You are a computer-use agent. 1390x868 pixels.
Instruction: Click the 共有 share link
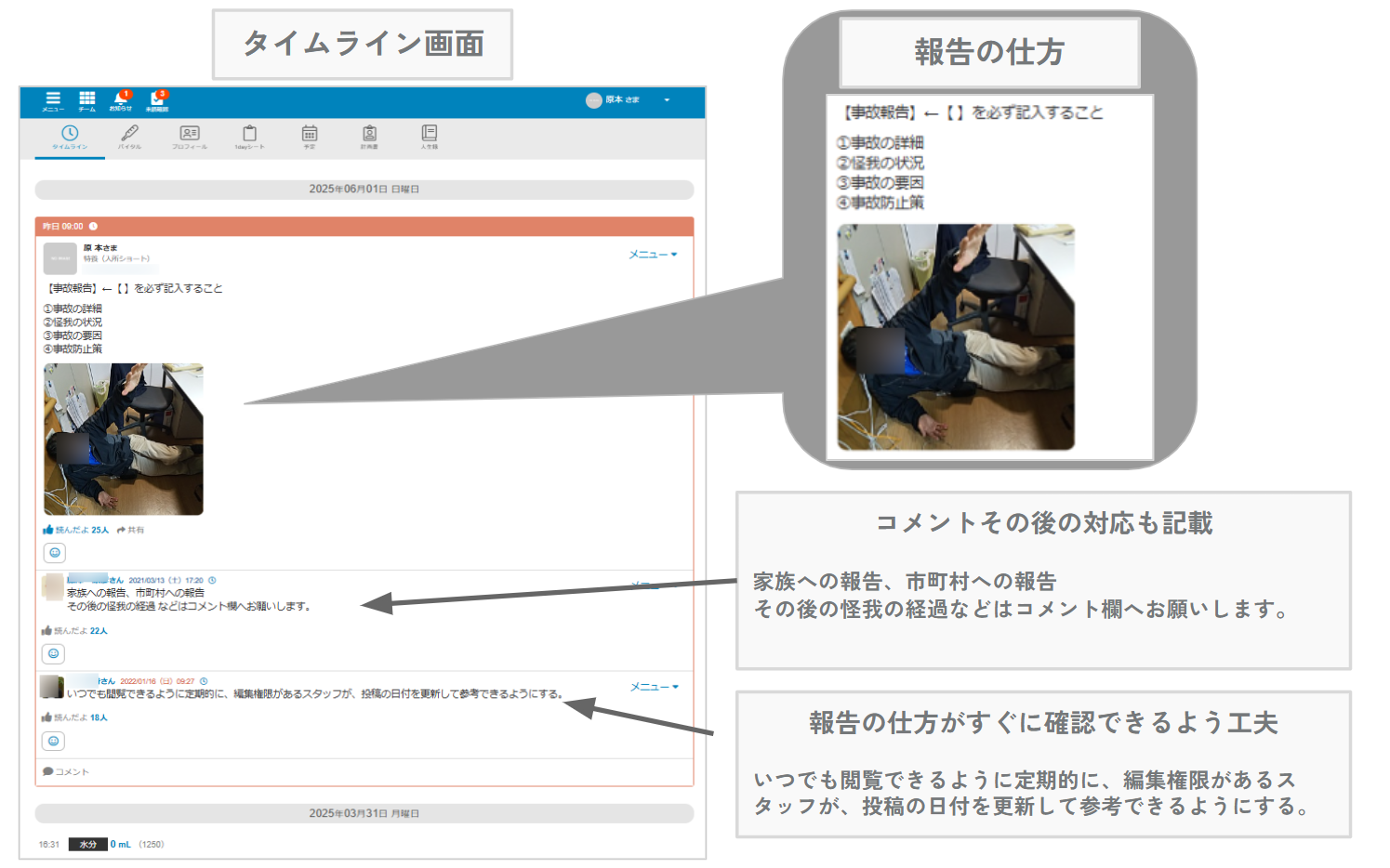131,530
